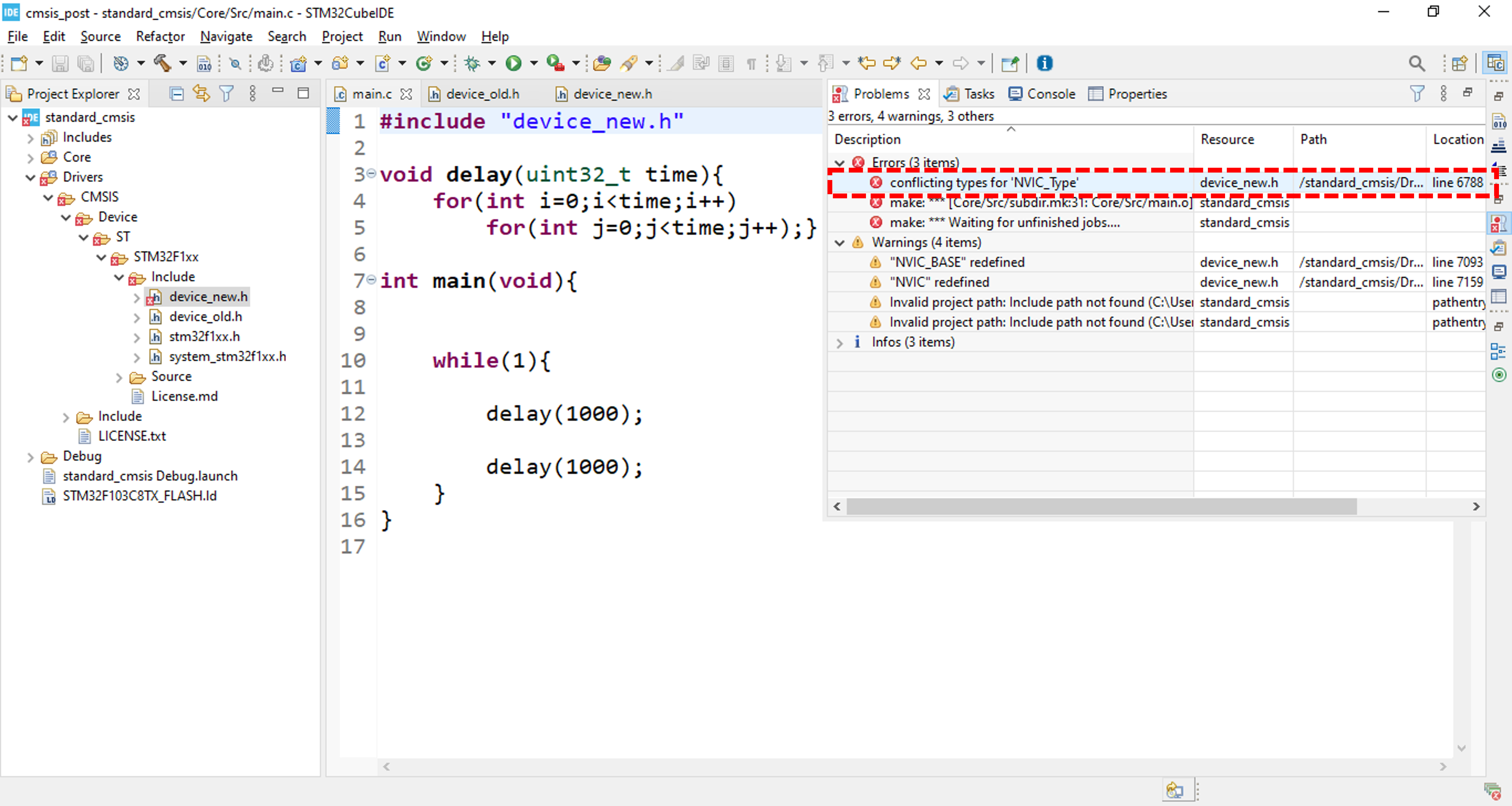Viewport: 1512px width, 806px height.
Task: Minimize the Project Explorer panel
Action: pyautogui.click(x=278, y=91)
